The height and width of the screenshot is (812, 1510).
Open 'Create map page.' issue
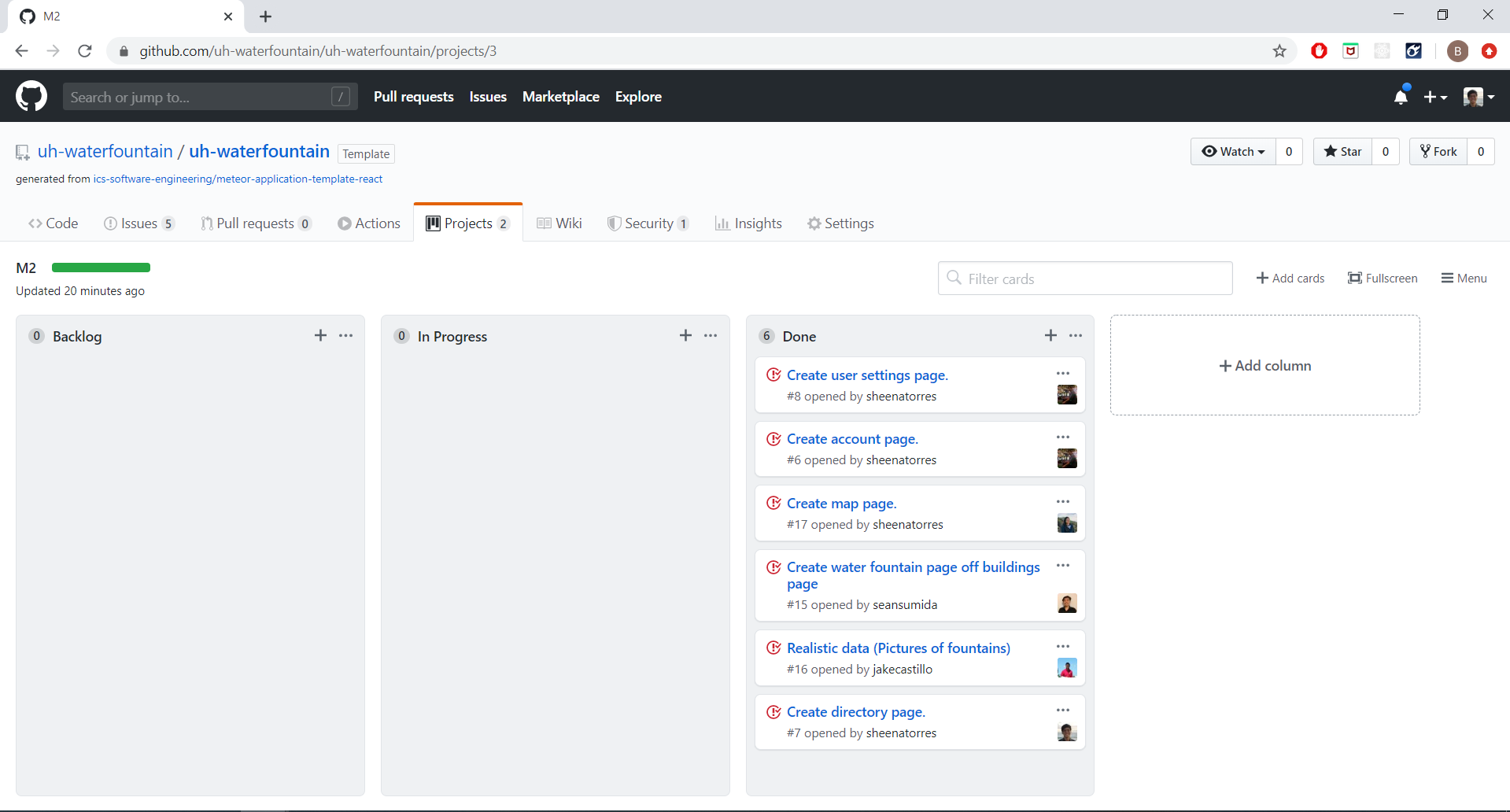(x=841, y=504)
